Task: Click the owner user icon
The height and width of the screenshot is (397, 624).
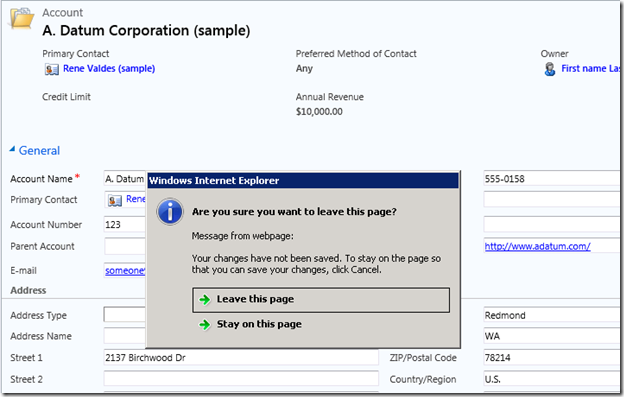Action: click(550, 69)
